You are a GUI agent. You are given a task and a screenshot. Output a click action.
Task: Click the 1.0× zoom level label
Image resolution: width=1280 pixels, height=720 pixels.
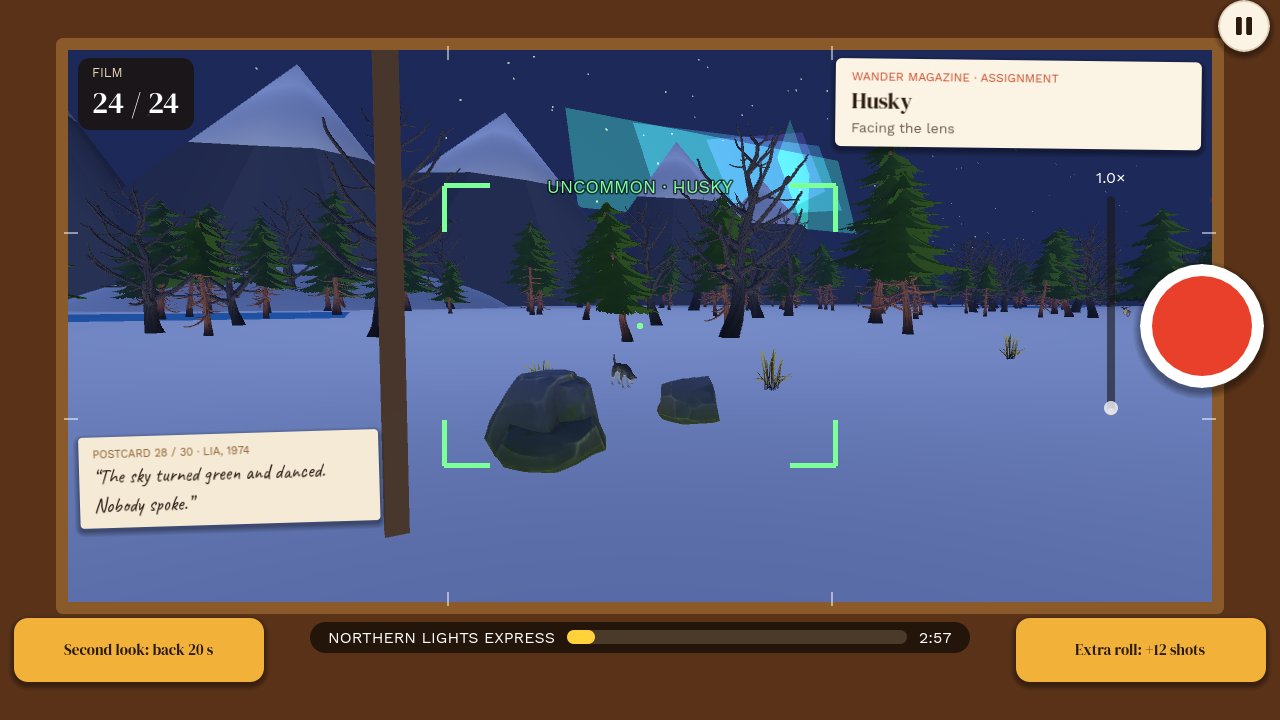tap(1111, 178)
